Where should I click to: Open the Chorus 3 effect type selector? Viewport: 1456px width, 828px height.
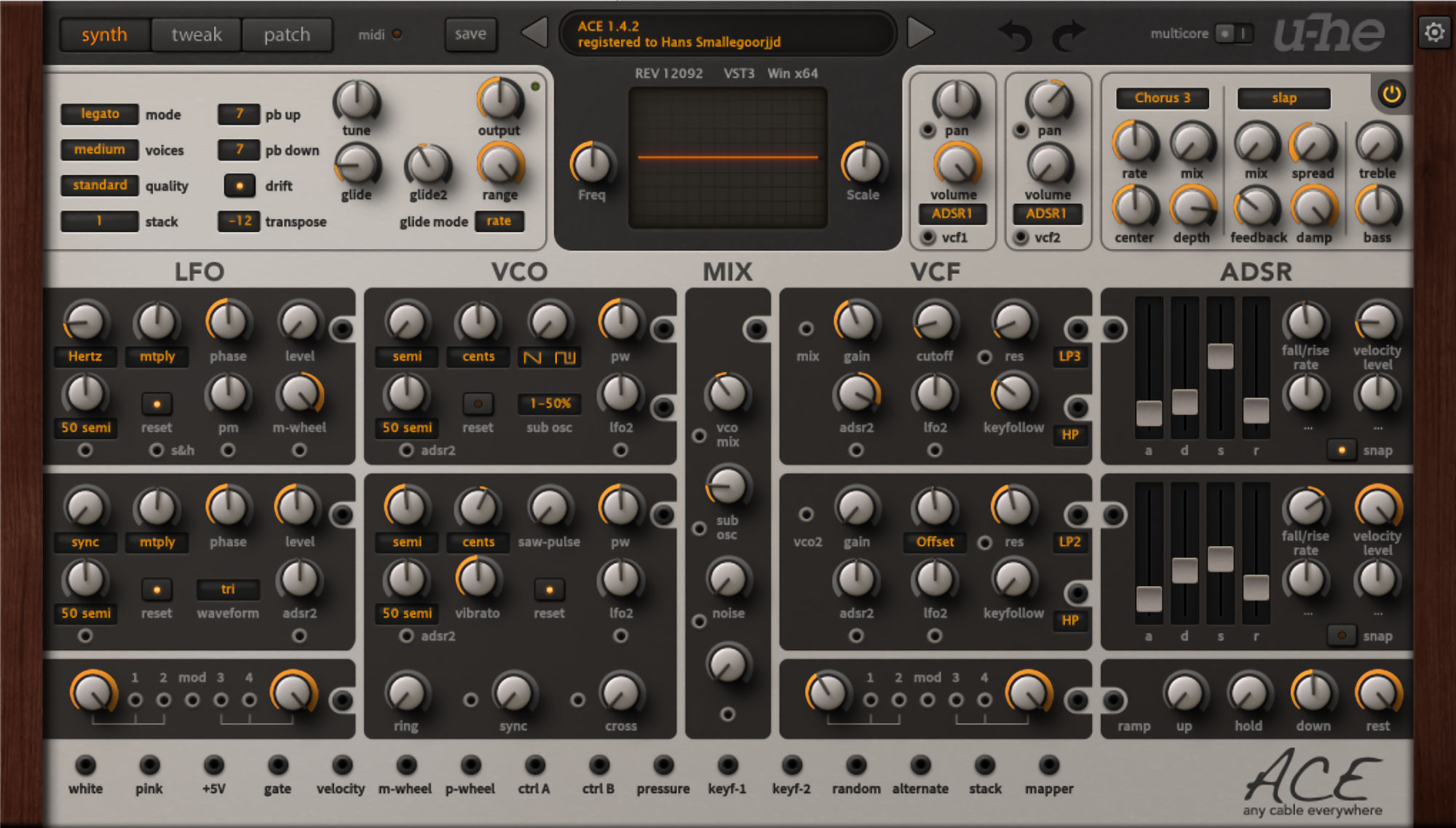pos(1162,98)
